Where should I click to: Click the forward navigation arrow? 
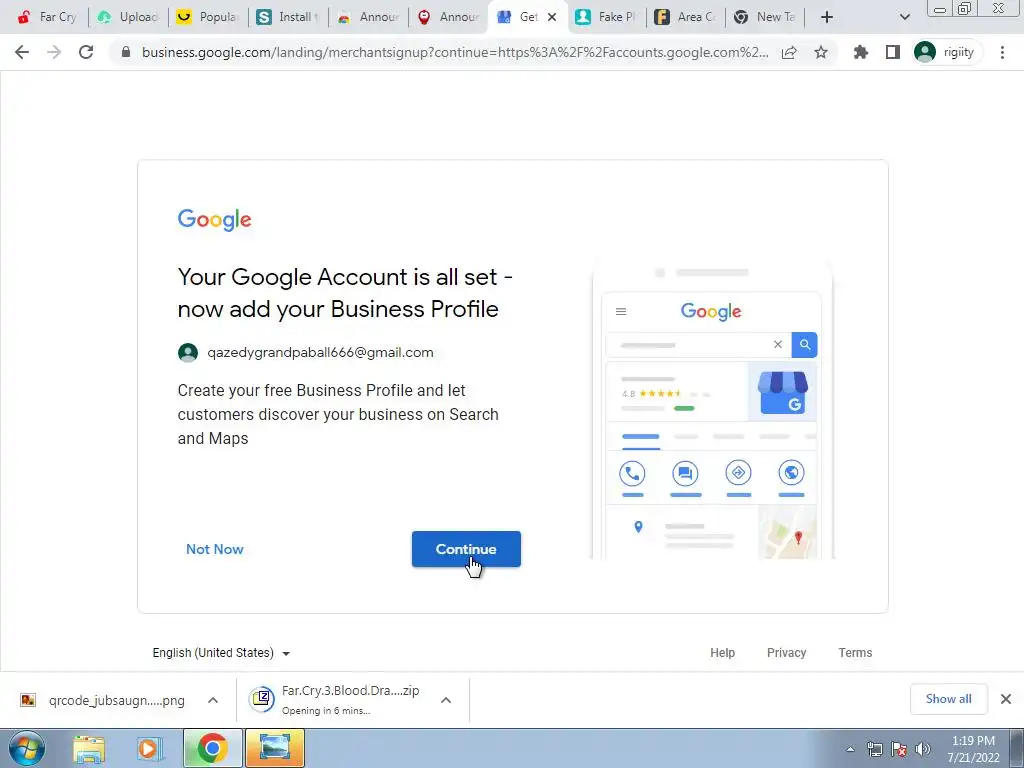tap(54, 52)
